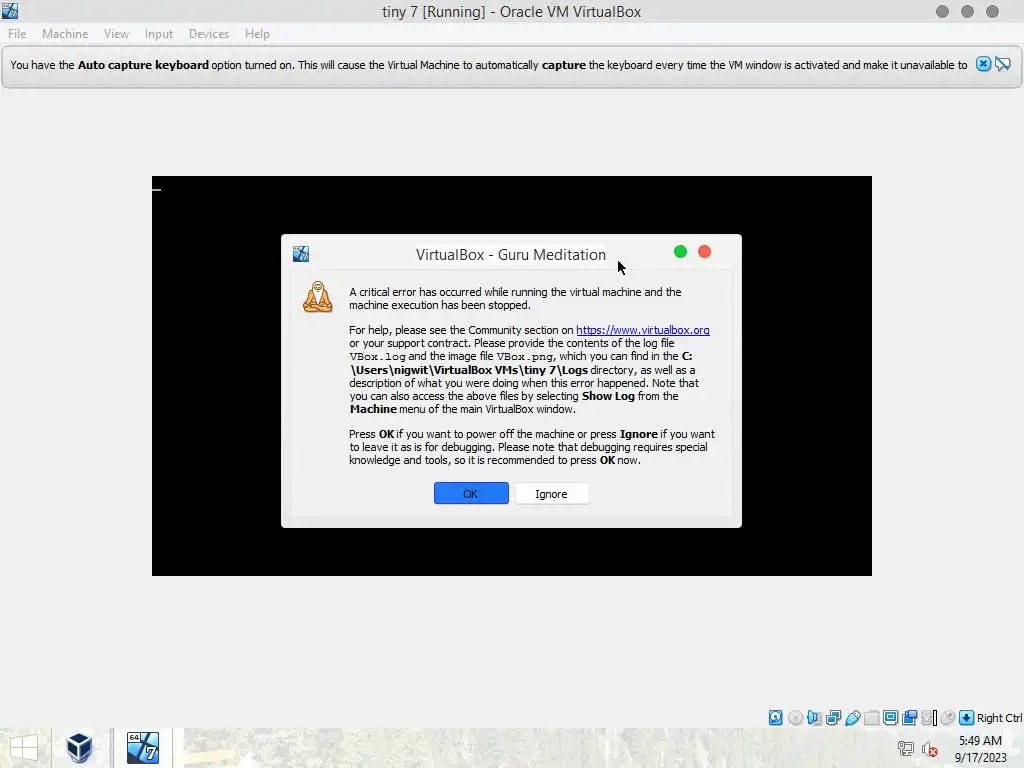Screen dimensions: 1024x768
Task: Click the main window title bar text
Action: click(x=511, y=12)
